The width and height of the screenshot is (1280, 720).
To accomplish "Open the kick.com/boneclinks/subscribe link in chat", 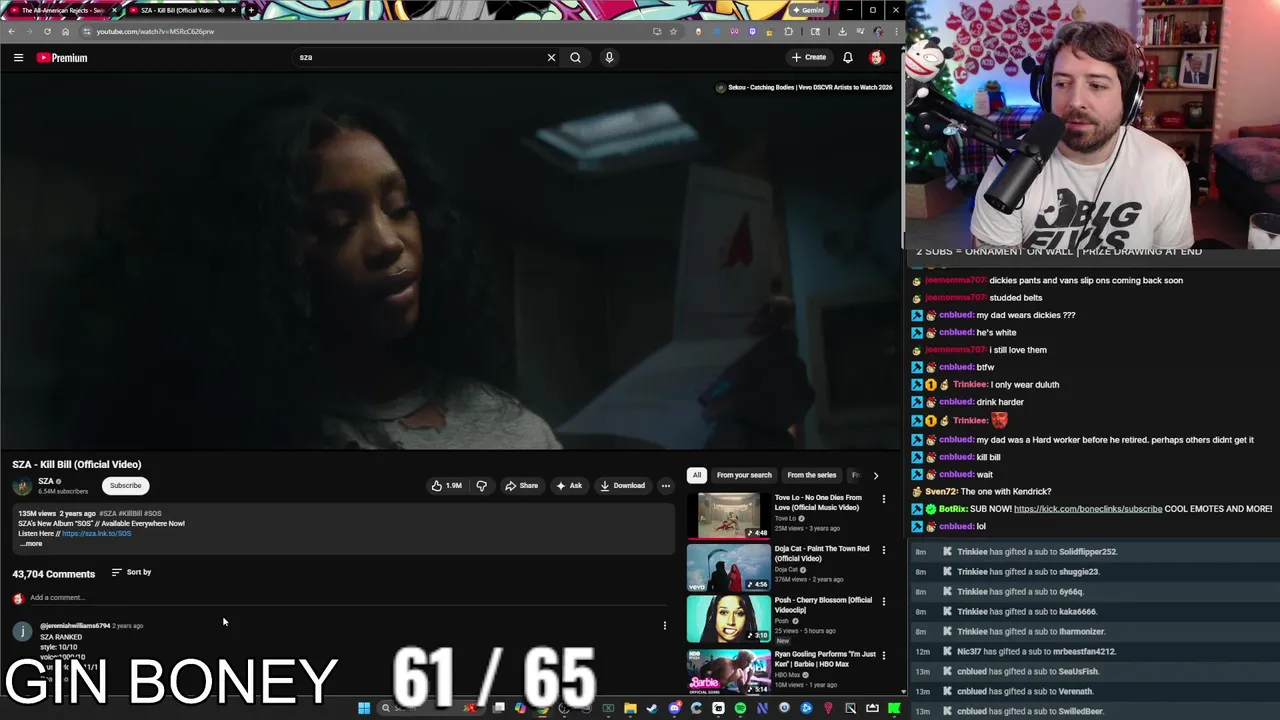I will (x=1088, y=509).
